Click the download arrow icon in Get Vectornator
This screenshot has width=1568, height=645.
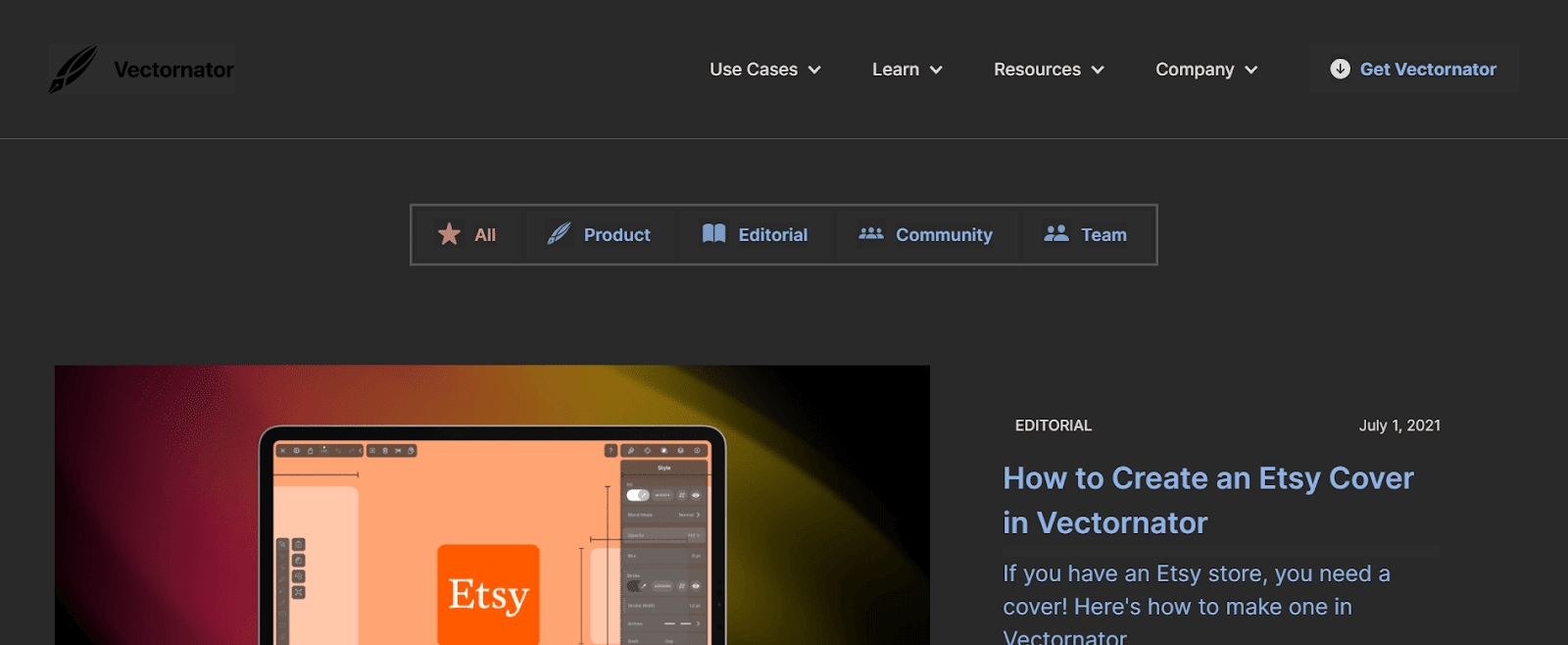pyautogui.click(x=1340, y=69)
